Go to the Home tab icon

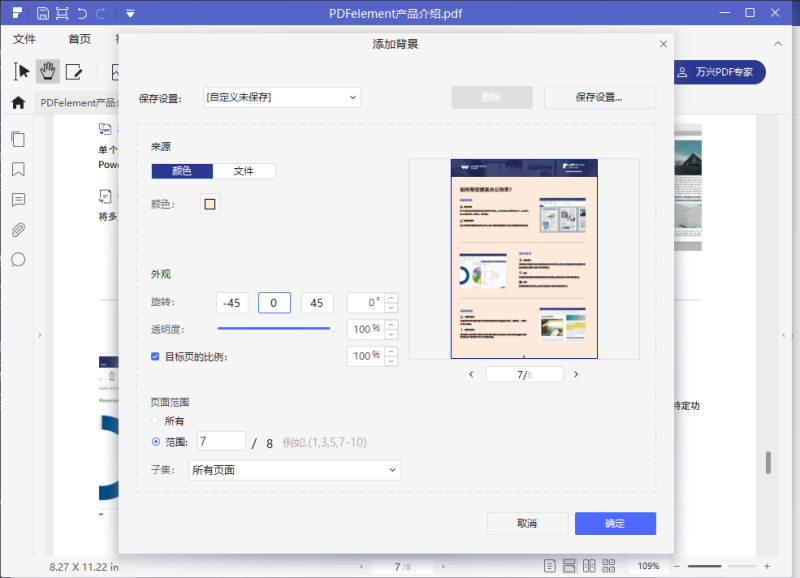click(17, 102)
